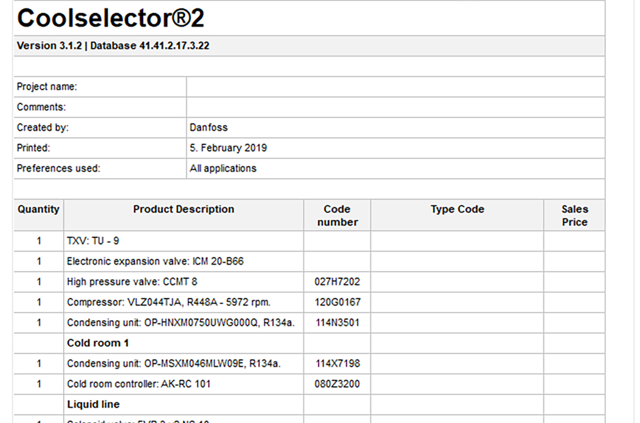
Task: Click code number 114N3501
Action: tap(337, 322)
